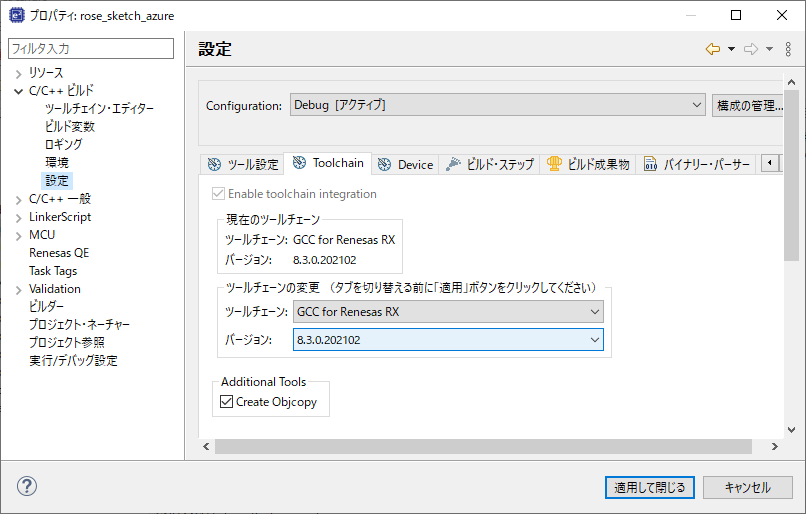Maximize the properties dialog window
This screenshot has width=806, height=514.
coord(736,15)
